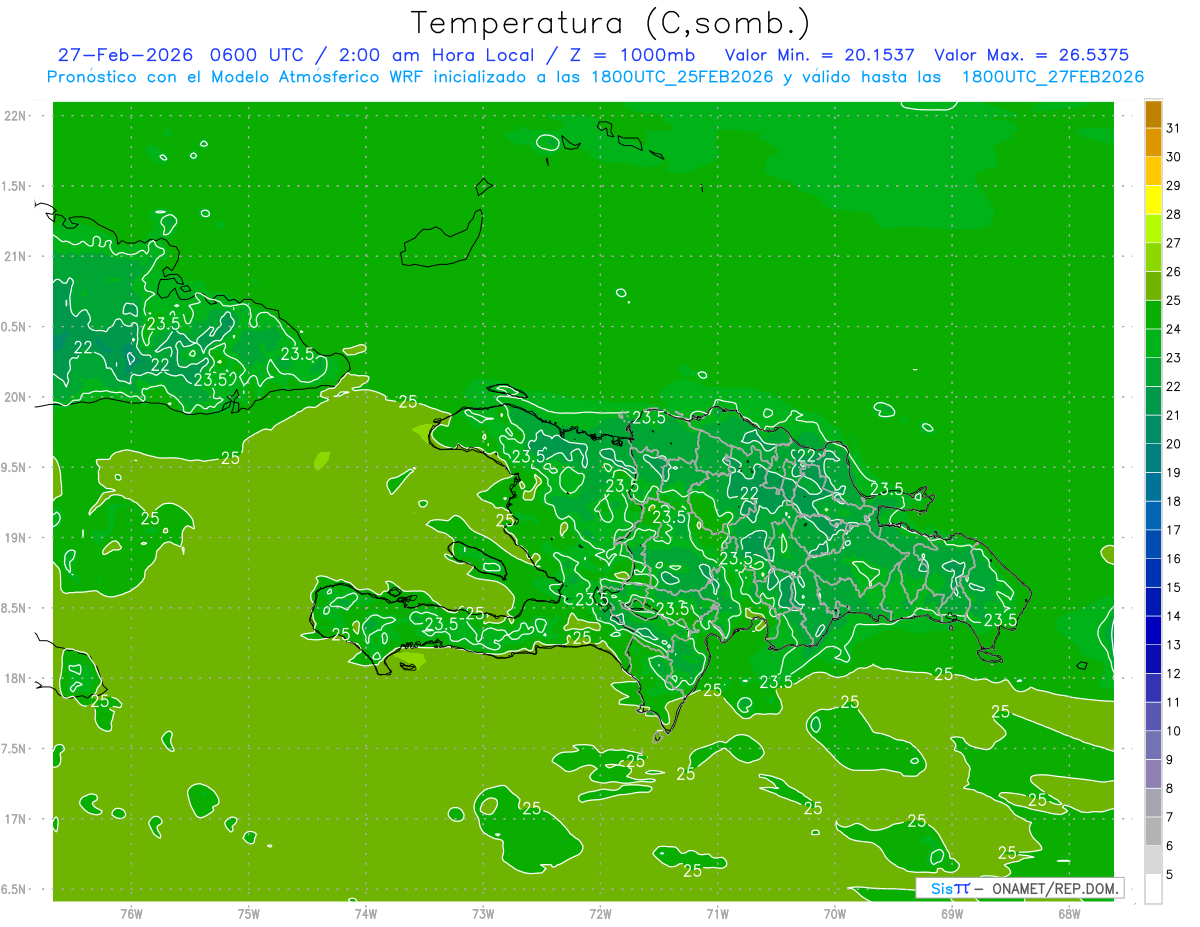Click the "1800UTC_27FEB2026" valid-until text
This screenshot has height=927, width=1200.
[1053, 77]
